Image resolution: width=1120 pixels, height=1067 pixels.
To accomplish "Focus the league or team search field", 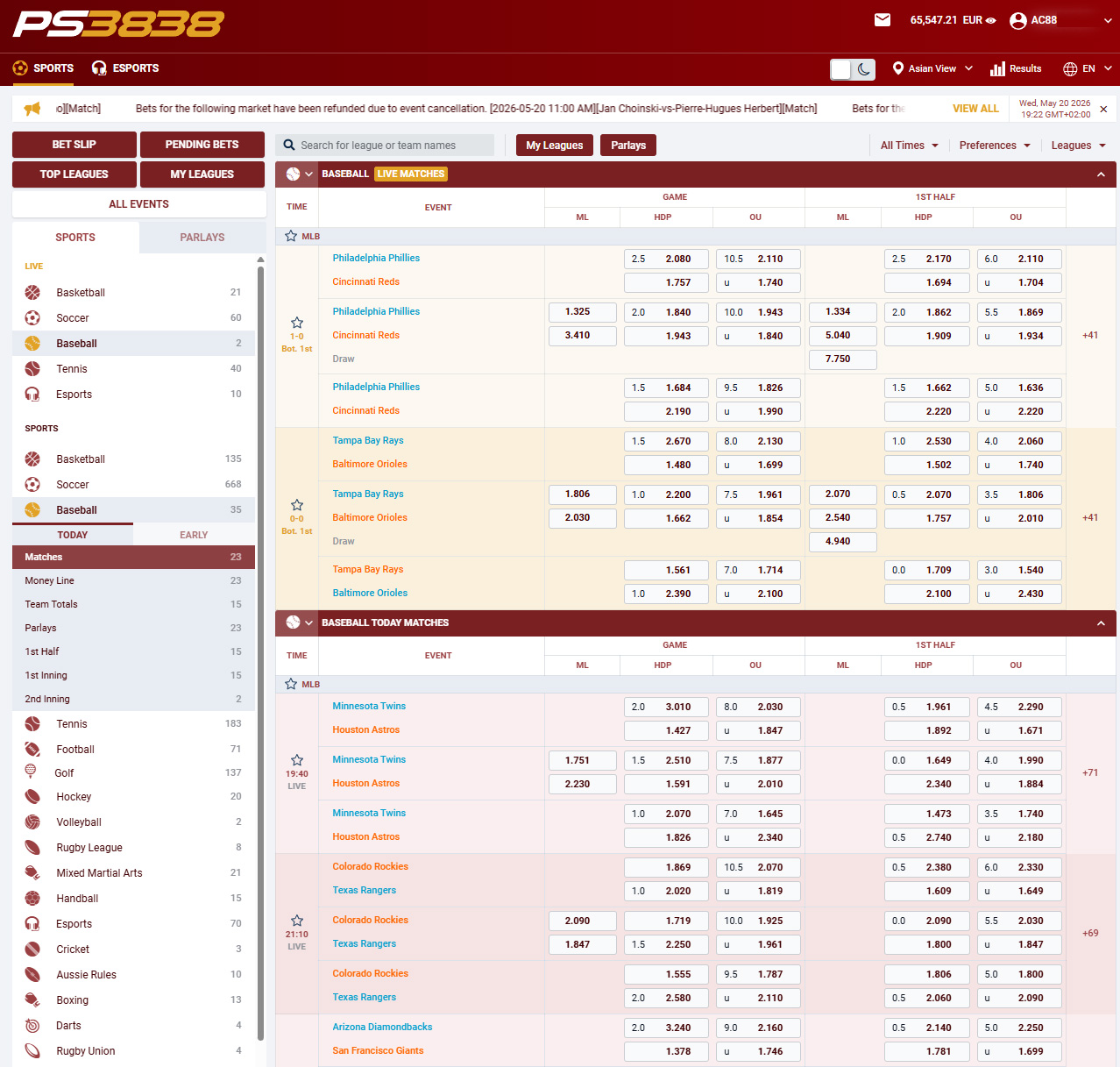I will 385,146.
